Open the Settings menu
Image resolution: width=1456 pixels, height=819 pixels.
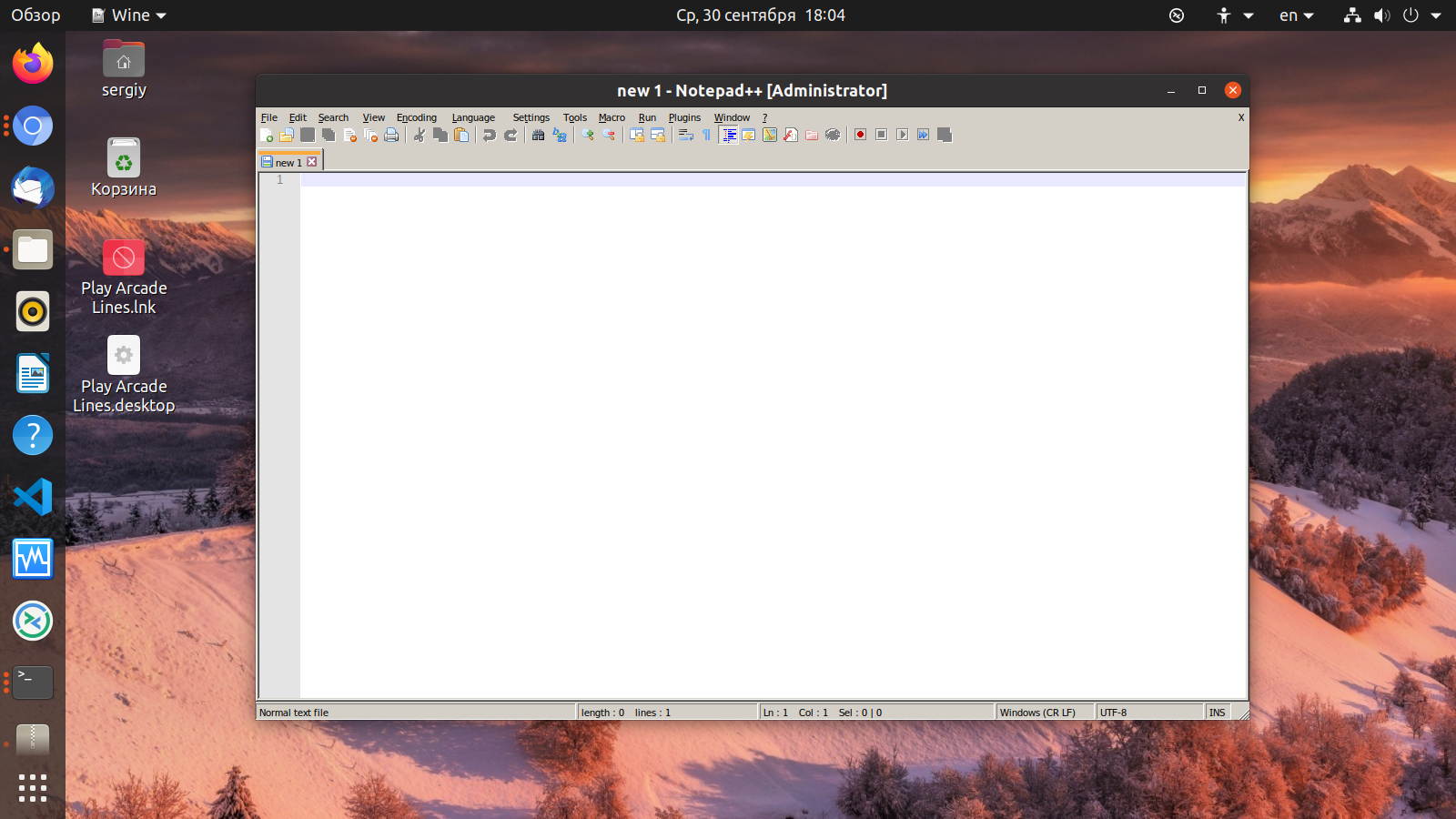pyautogui.click(x=531, y=117)
